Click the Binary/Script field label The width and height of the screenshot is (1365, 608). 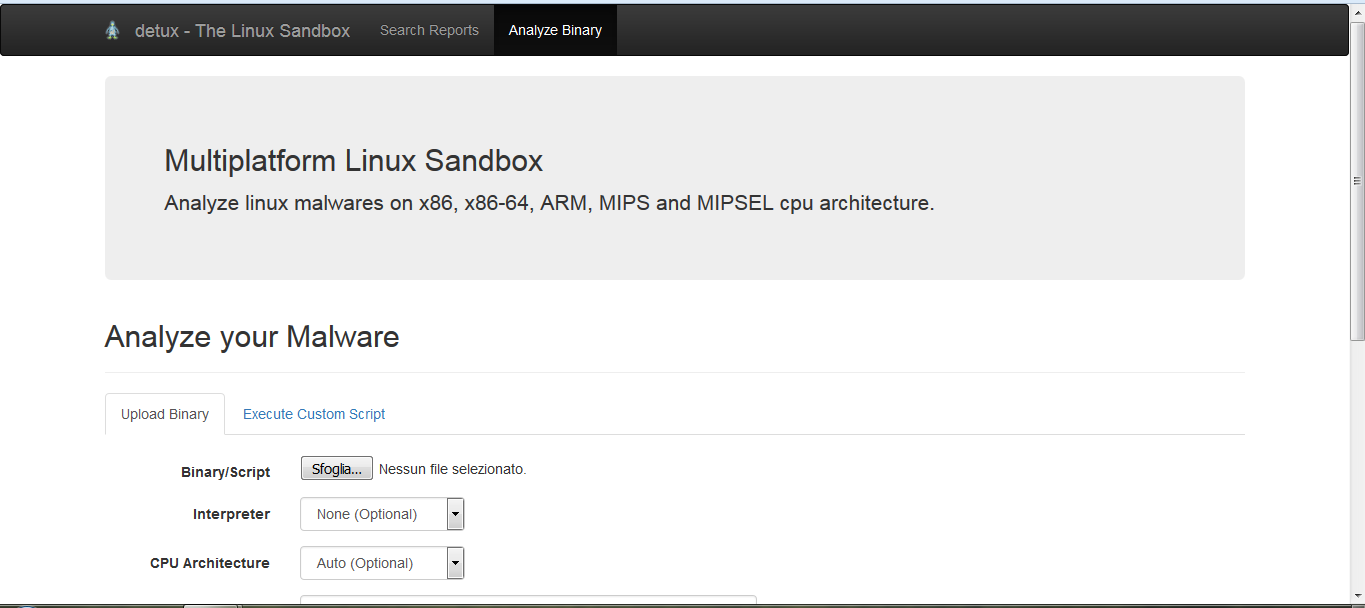point(226,472)
